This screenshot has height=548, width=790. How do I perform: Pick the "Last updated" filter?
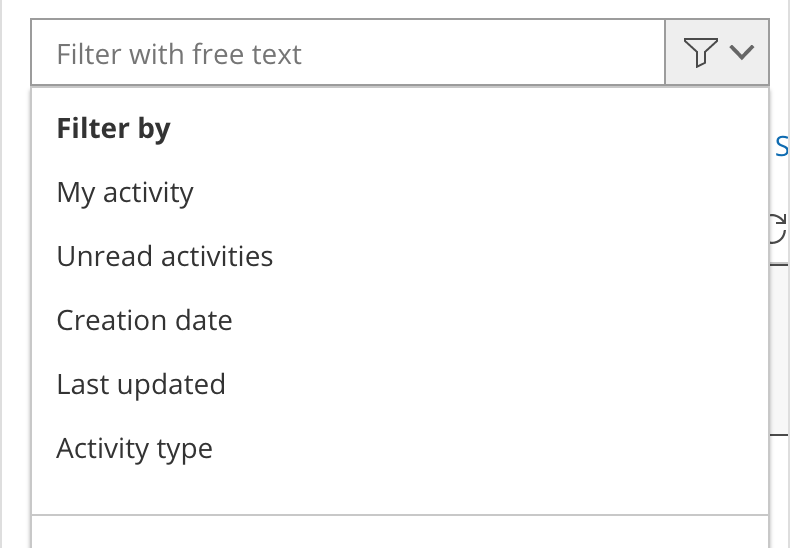click(141, 384)
